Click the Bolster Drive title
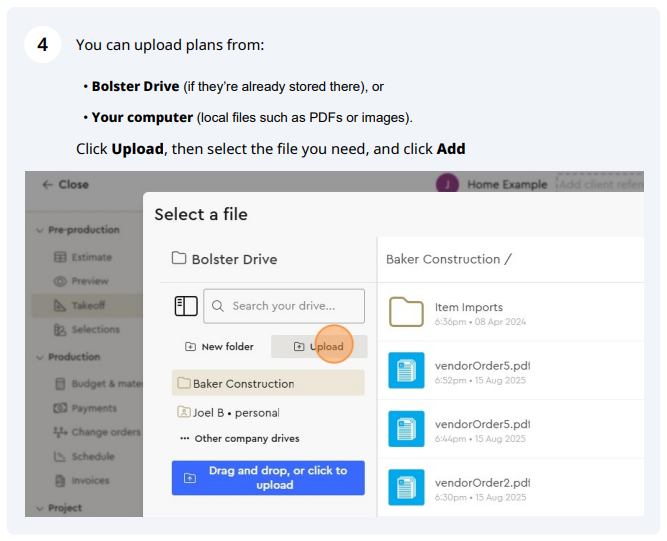667x541 pixels. coord(234,259)
